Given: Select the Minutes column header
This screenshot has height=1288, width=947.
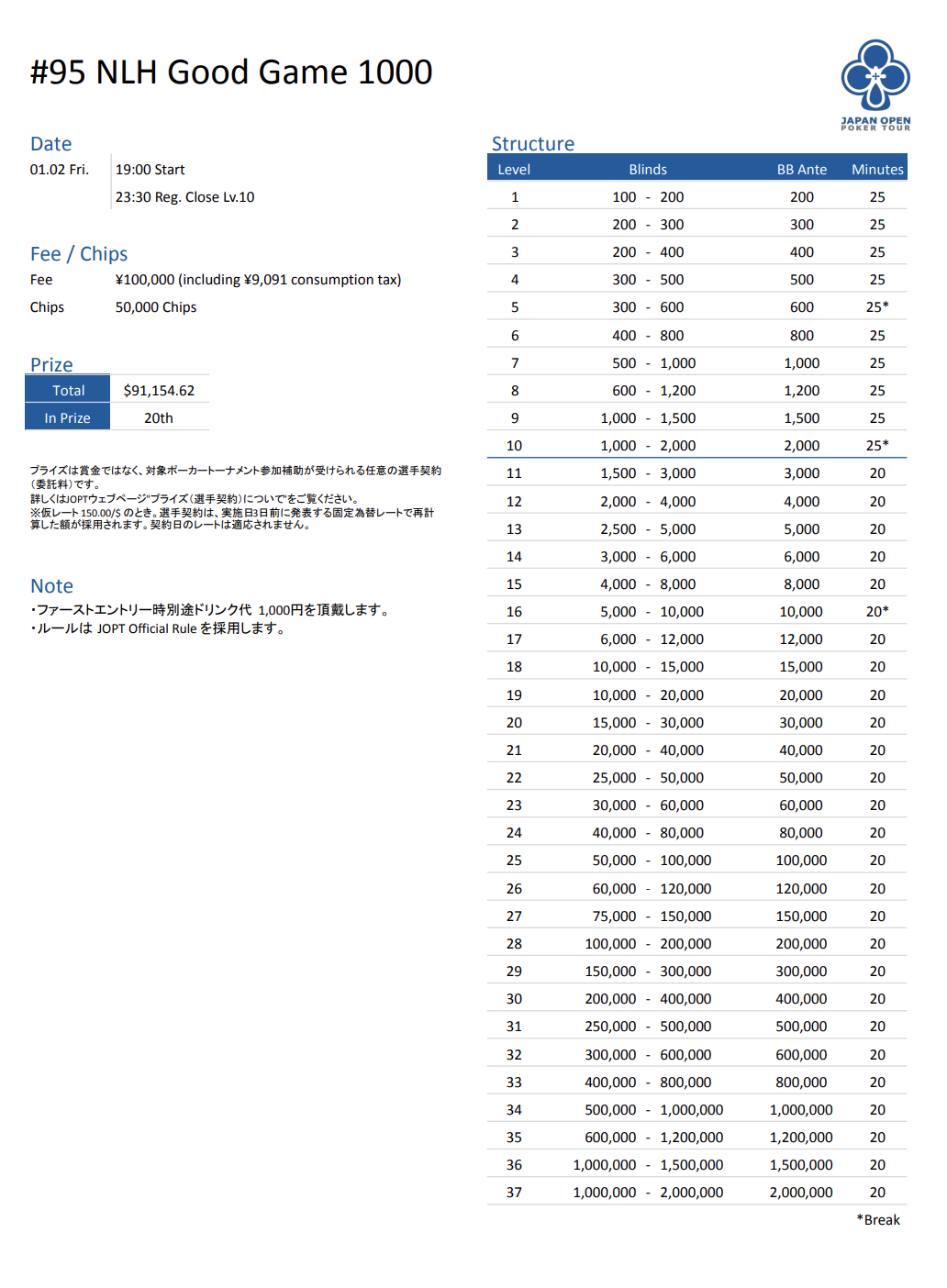Looking at the screenshot, I should point(877,170).
